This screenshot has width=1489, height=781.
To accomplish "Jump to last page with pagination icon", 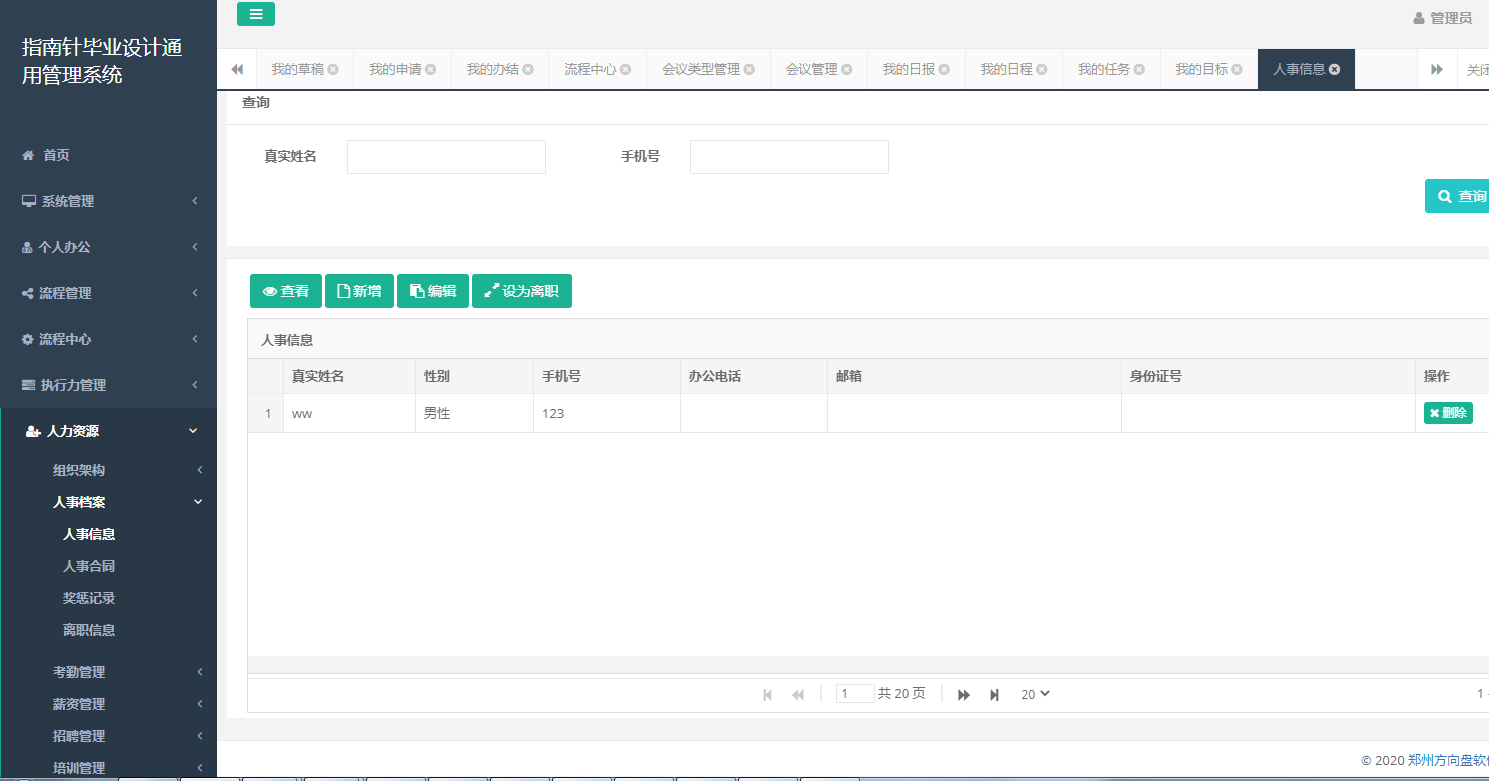I will tap(994, 693).
